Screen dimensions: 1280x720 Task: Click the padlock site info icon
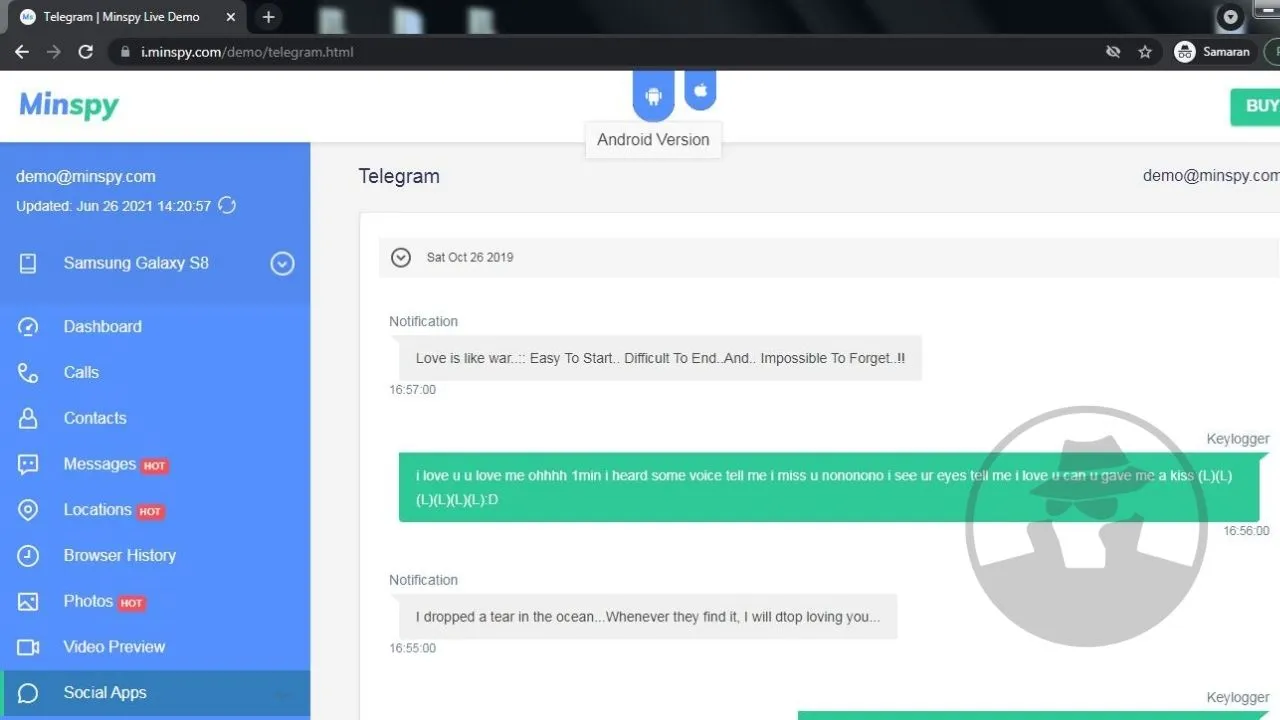coord(125,52)
